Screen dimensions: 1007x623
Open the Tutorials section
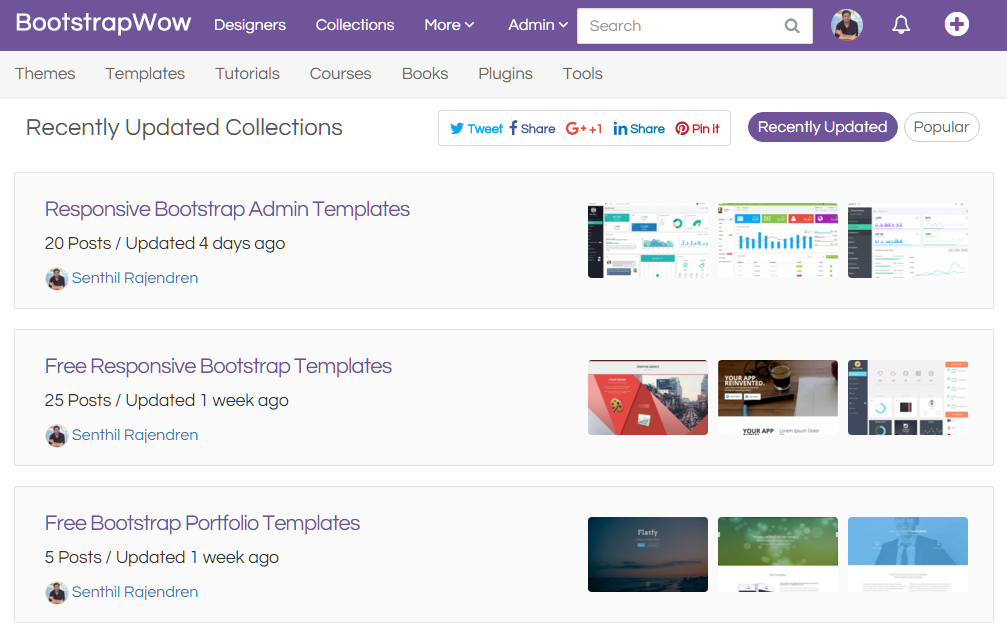point(247,73)
